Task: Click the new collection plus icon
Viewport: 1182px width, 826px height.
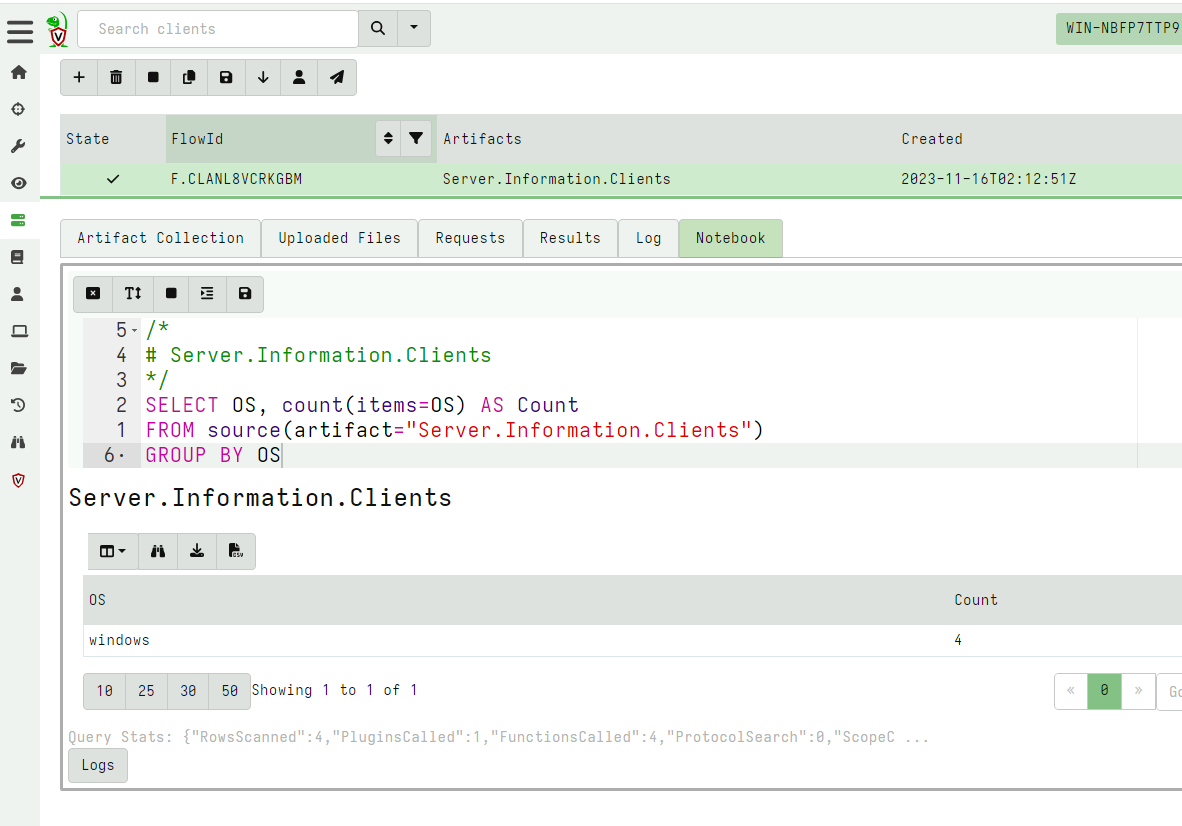Action: click(x=79, y=77)
